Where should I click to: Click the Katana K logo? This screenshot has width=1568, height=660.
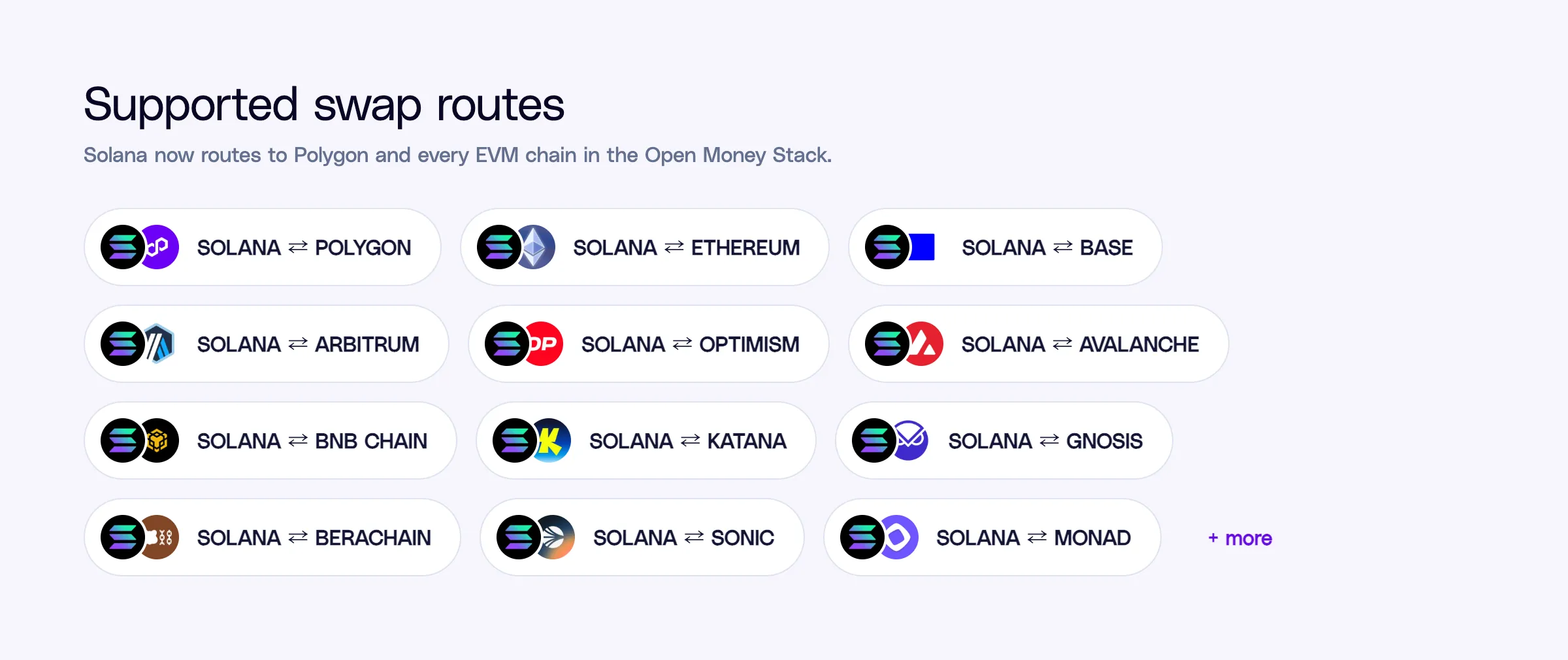pyautogui.click(x=553, y=440)
